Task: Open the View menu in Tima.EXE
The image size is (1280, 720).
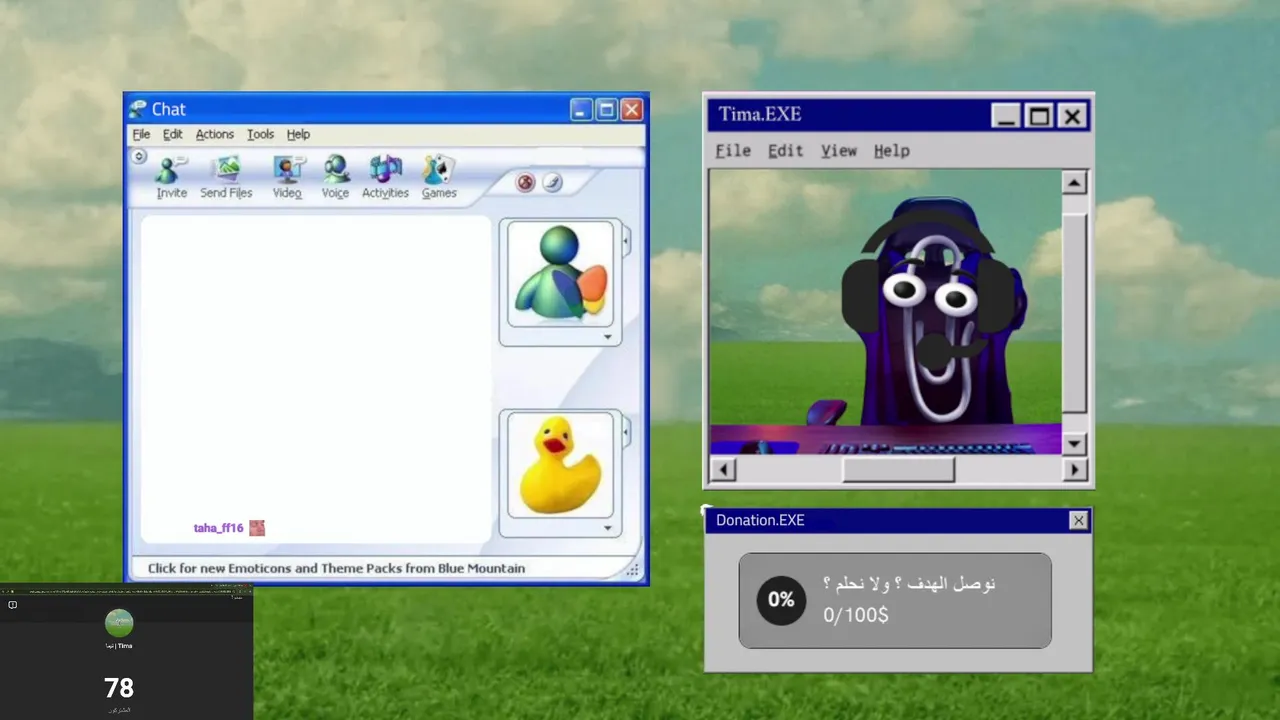Action: tap(839, 150)
